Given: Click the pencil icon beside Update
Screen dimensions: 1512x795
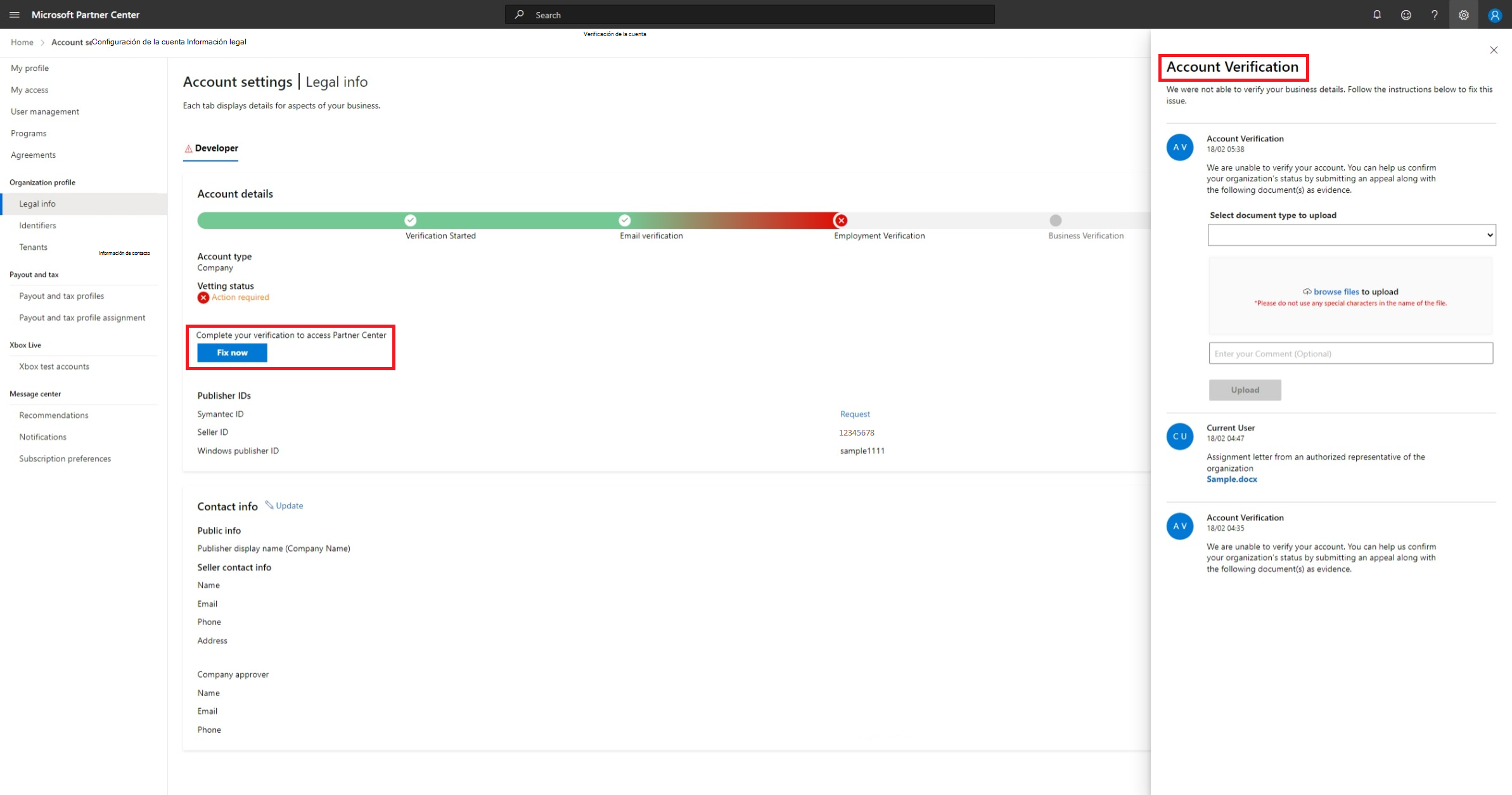Looking at the screenshot, I should click(269, 505).
